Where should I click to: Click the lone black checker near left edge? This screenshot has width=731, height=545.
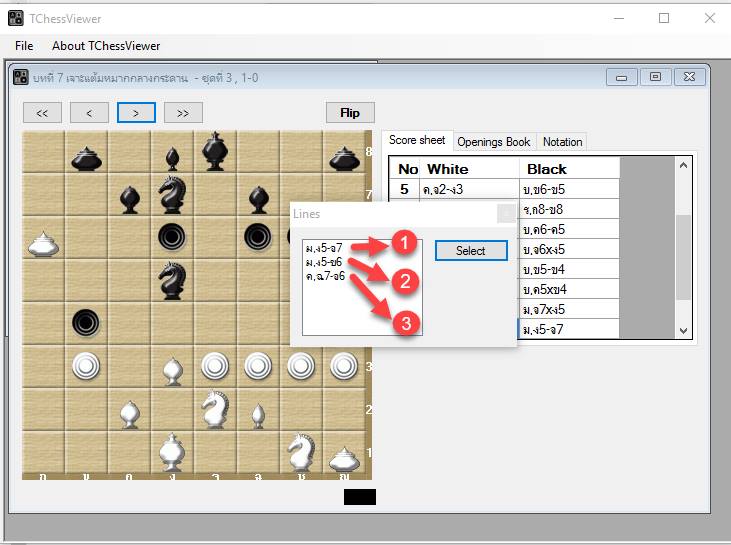86,322
